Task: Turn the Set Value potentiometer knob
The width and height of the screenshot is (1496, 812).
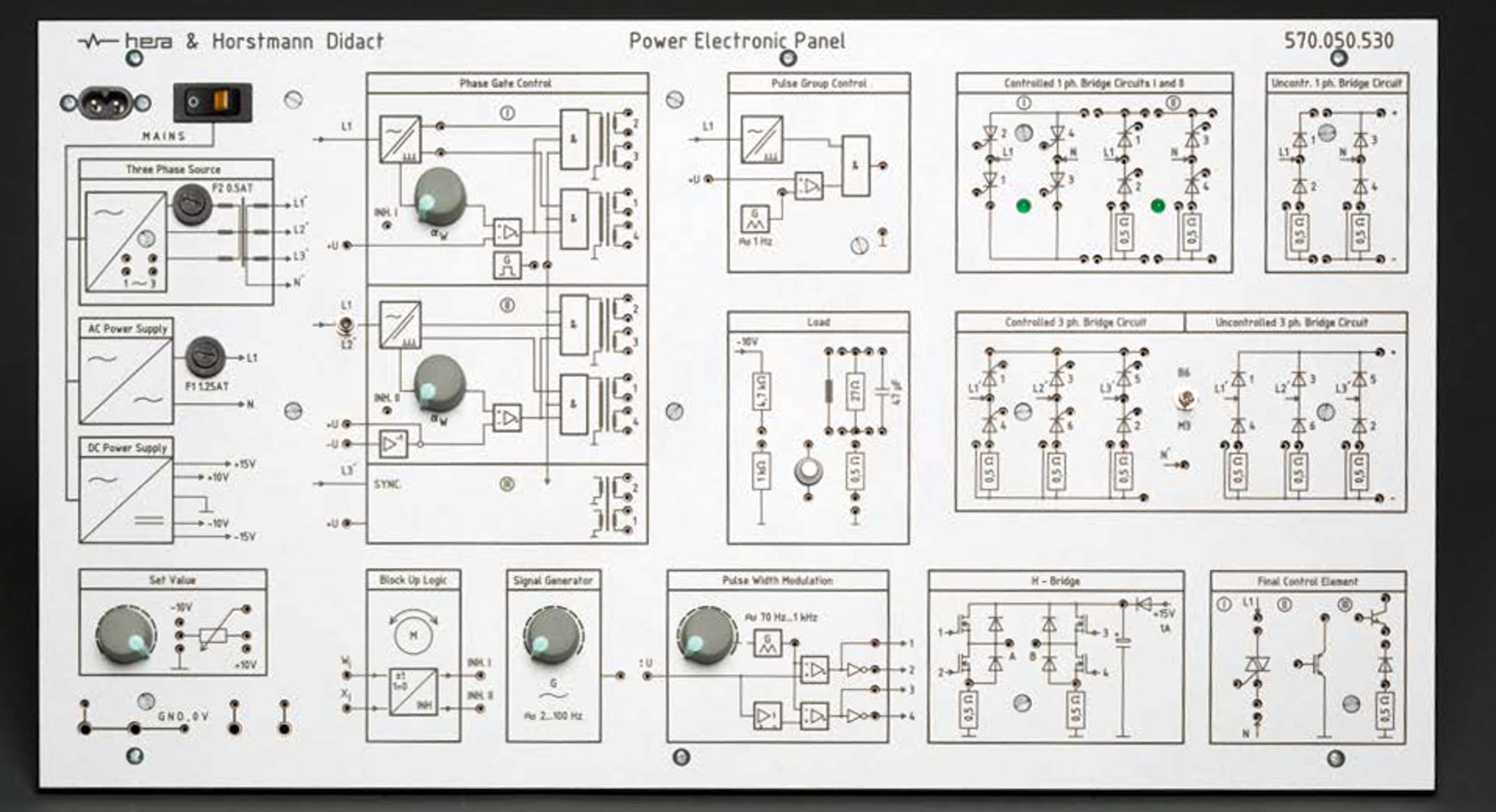Action: [x=125, y=636]
